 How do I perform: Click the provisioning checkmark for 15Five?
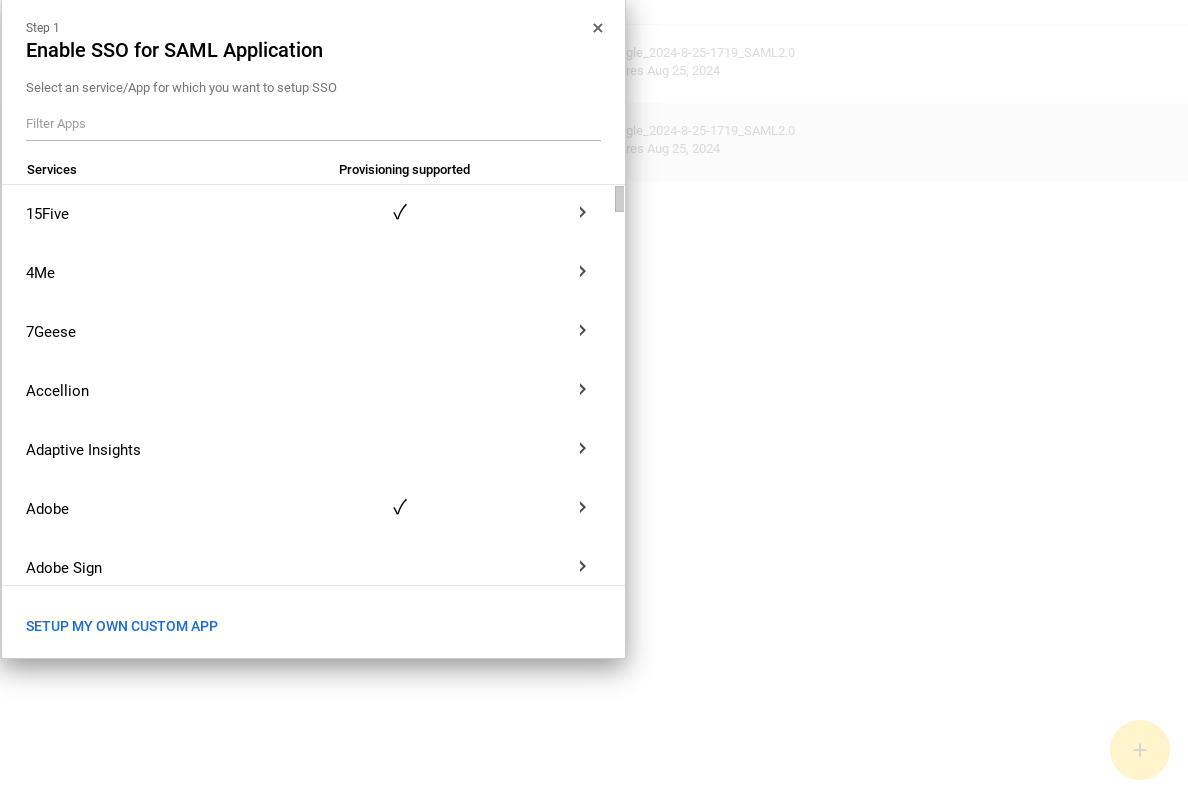[400, 212]
